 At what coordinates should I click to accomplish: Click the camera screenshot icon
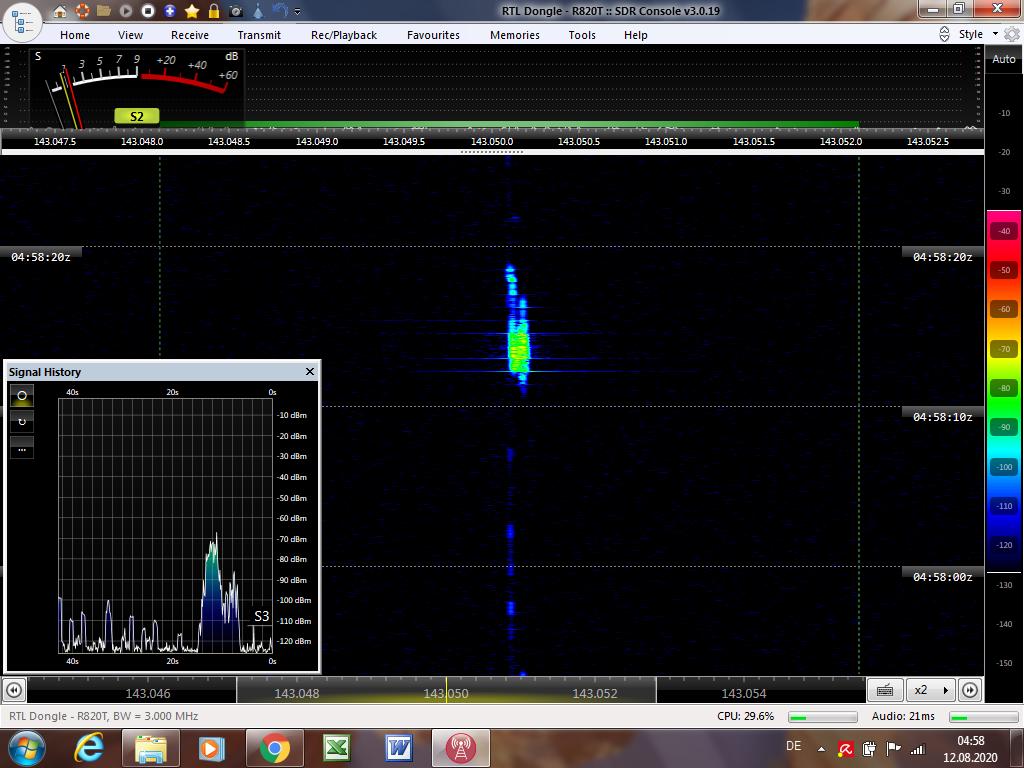click(x=236, y=11)
